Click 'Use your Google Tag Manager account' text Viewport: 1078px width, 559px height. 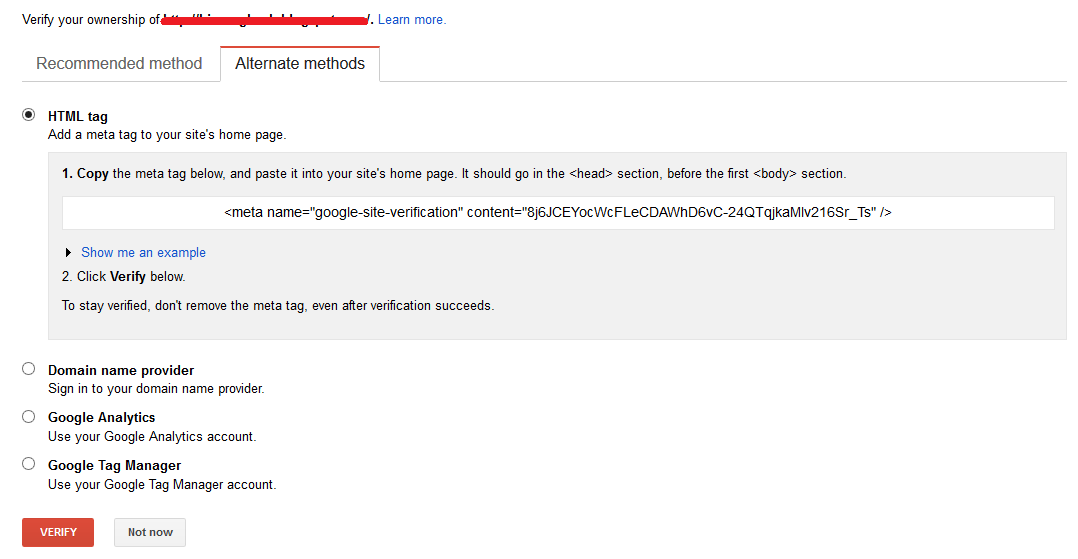162,485
